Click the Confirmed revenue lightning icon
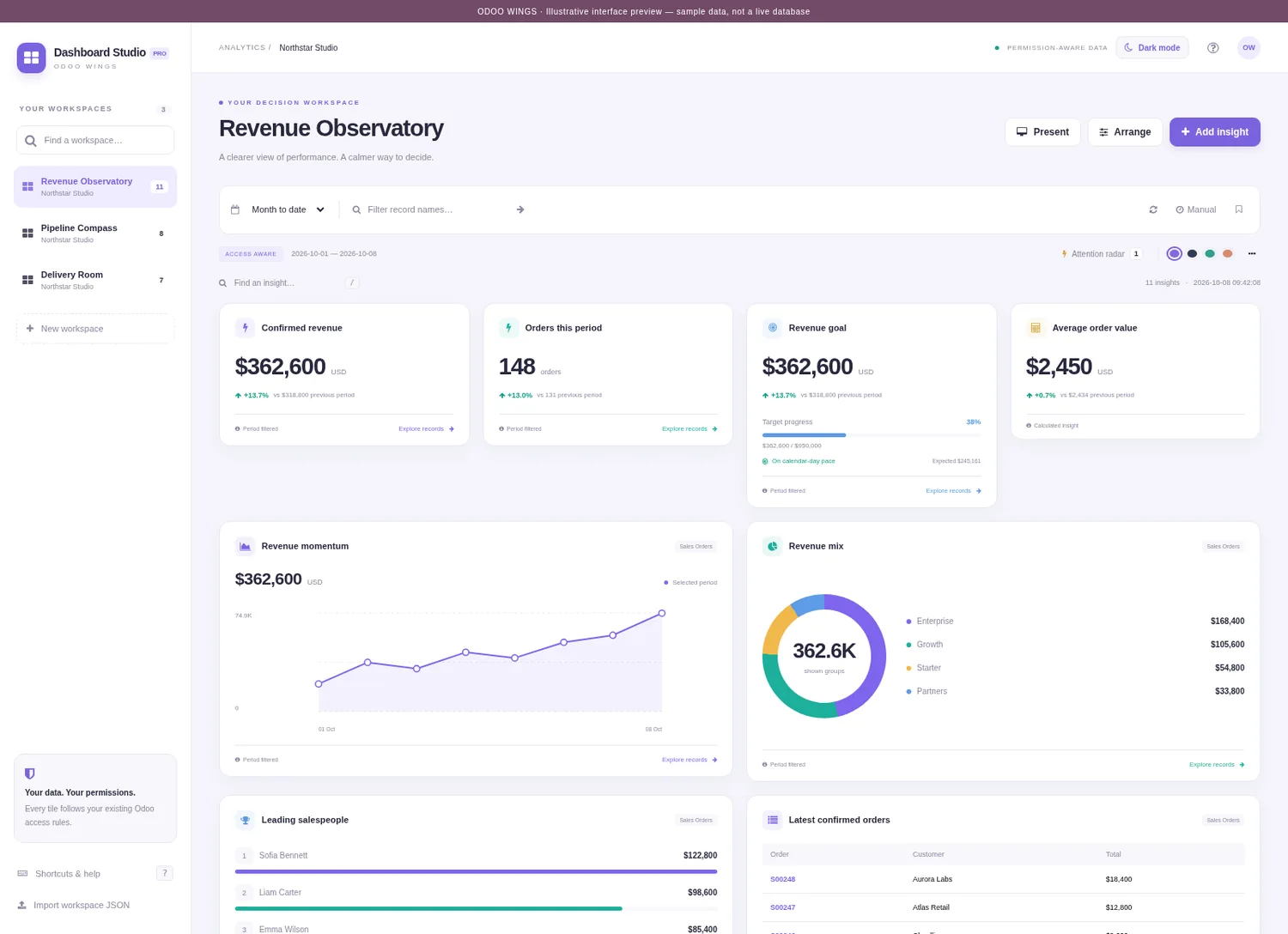Screen dimensions: 1288x934 pos(245,328)
